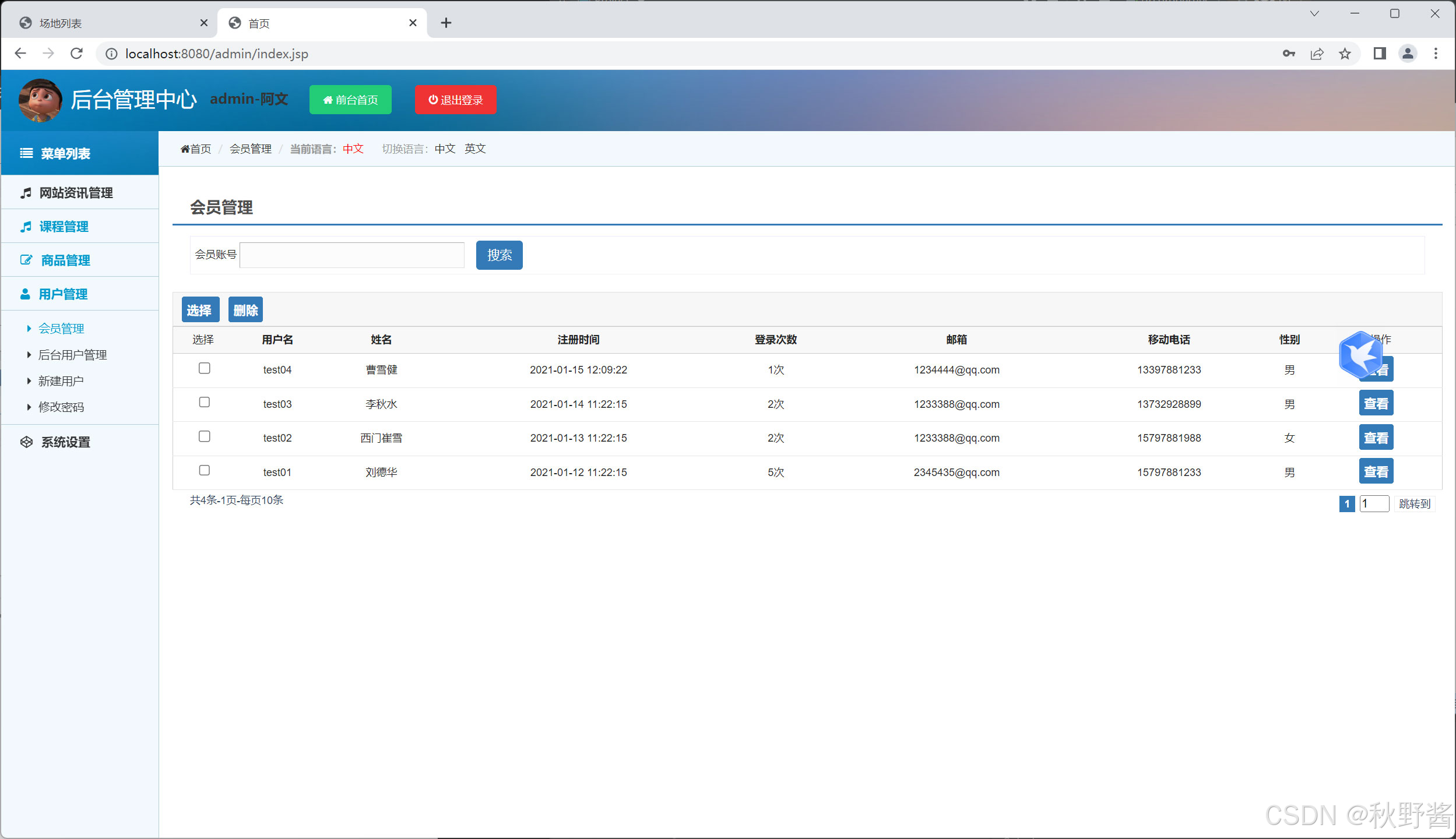1456x839 pixels.
Task: Switch language to 英文 link
Action: point(475,149)
